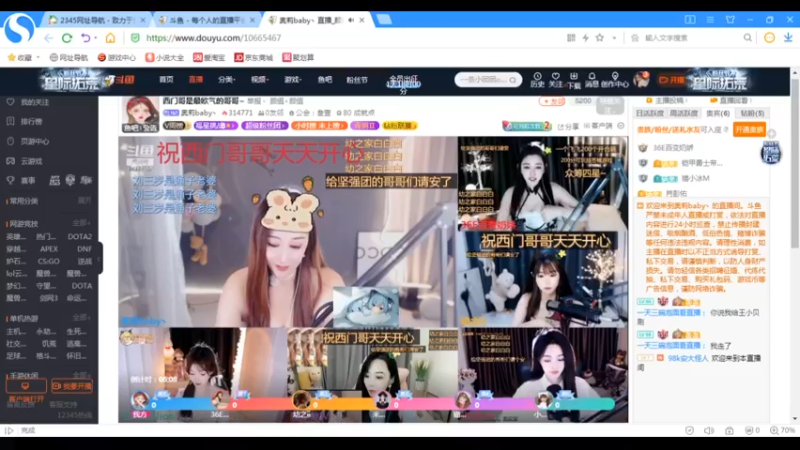Viewport: 800px width, 450px height.
Task: Click the search box magnifier icon in browser
Action: pos(747,38)
